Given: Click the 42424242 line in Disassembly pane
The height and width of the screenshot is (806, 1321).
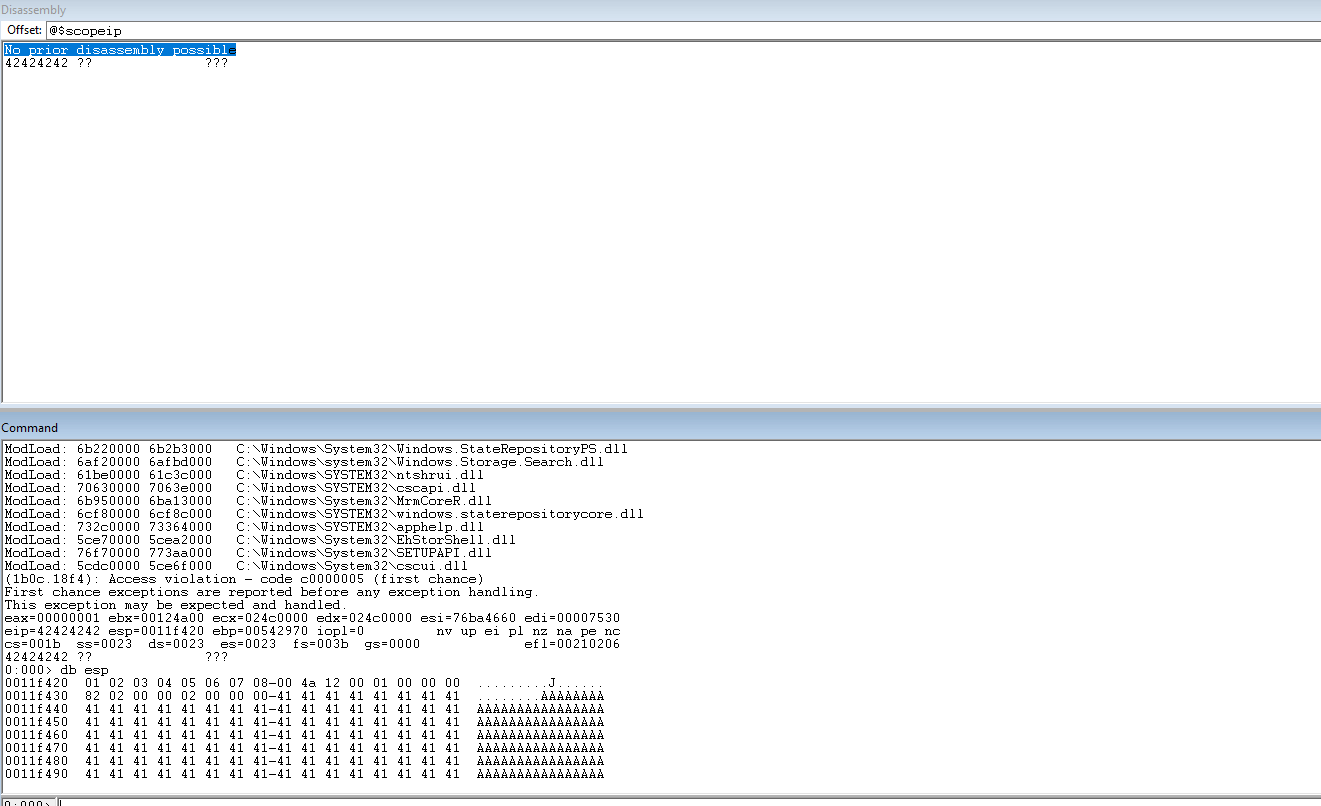Looking at the screenshot, I should click(x=116, y=63).
